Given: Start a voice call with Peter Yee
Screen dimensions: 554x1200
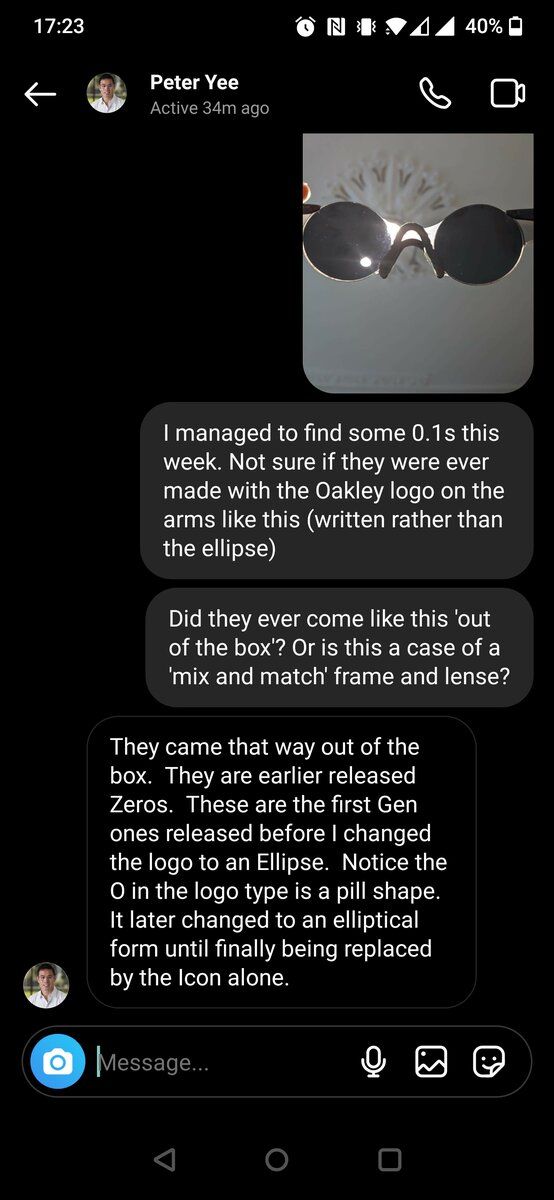Looking at the screenshot, I should coord(435,93).
